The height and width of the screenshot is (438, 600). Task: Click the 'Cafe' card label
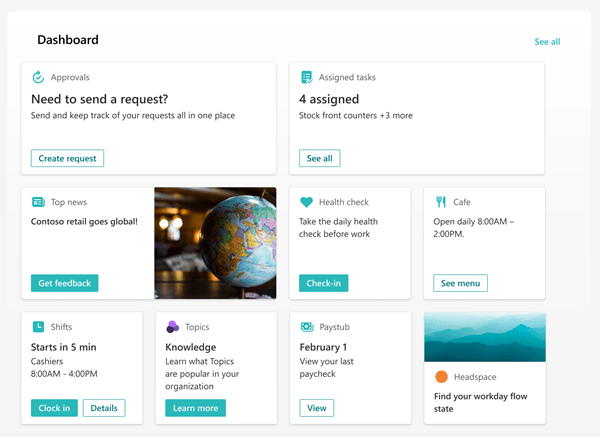click(462, 202)
